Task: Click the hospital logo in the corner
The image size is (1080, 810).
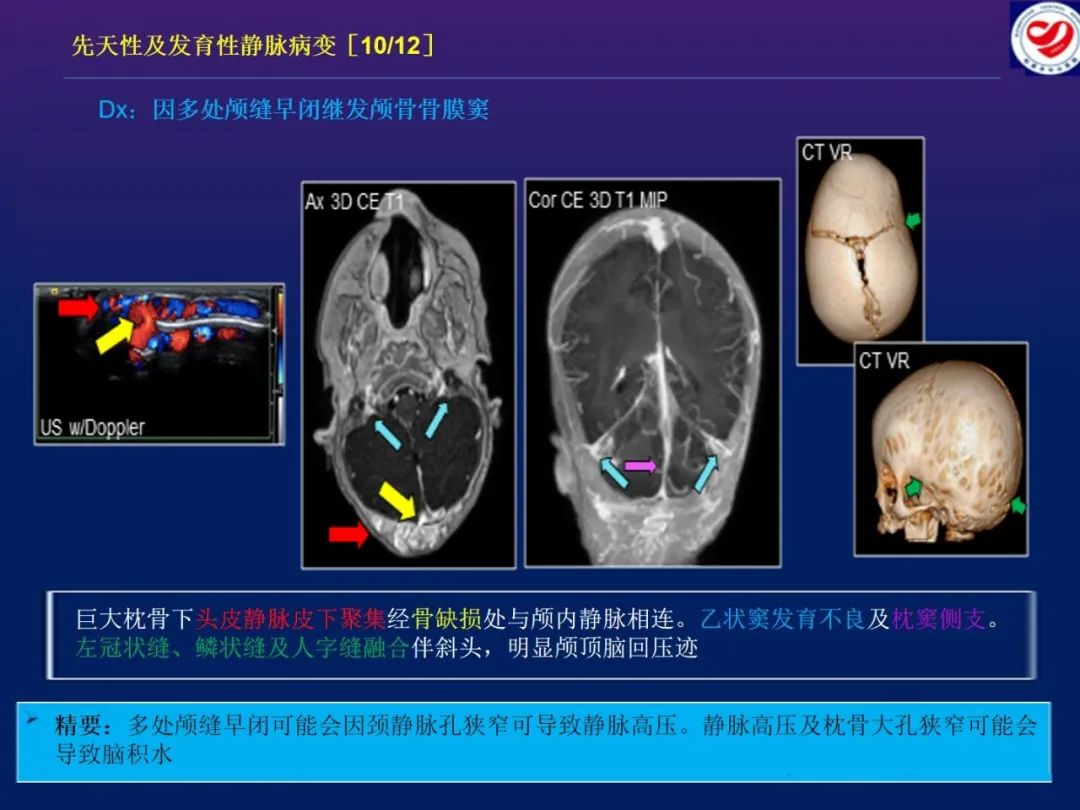Action: click(x=1045, y=36)
